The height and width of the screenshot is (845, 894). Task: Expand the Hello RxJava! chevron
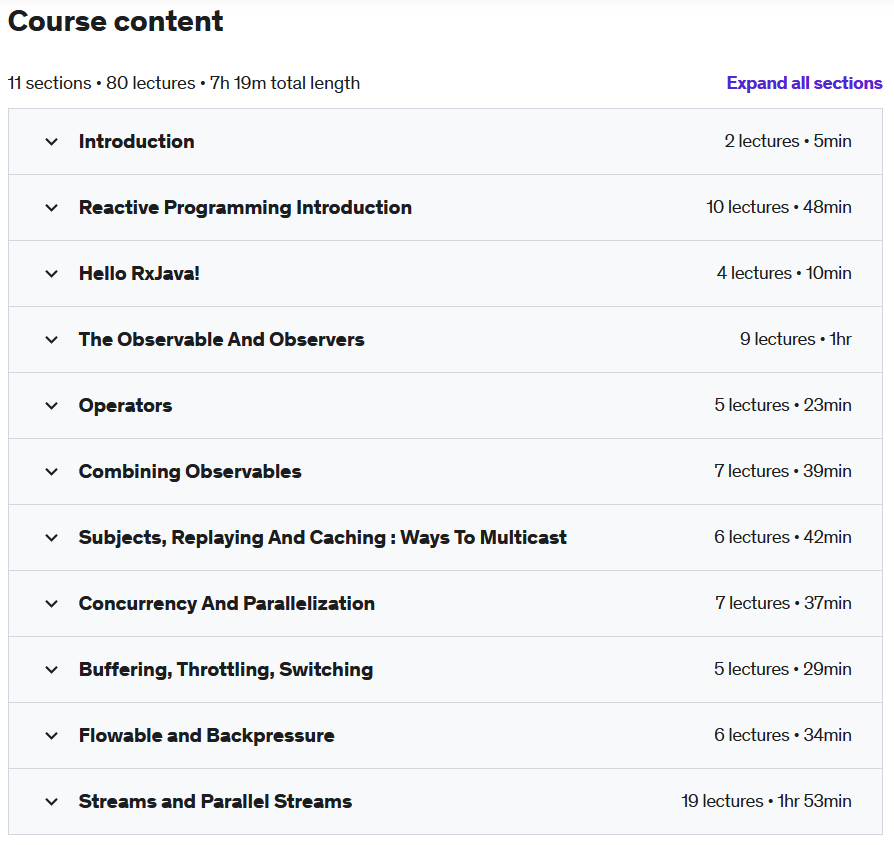click(x=51, y=274)
